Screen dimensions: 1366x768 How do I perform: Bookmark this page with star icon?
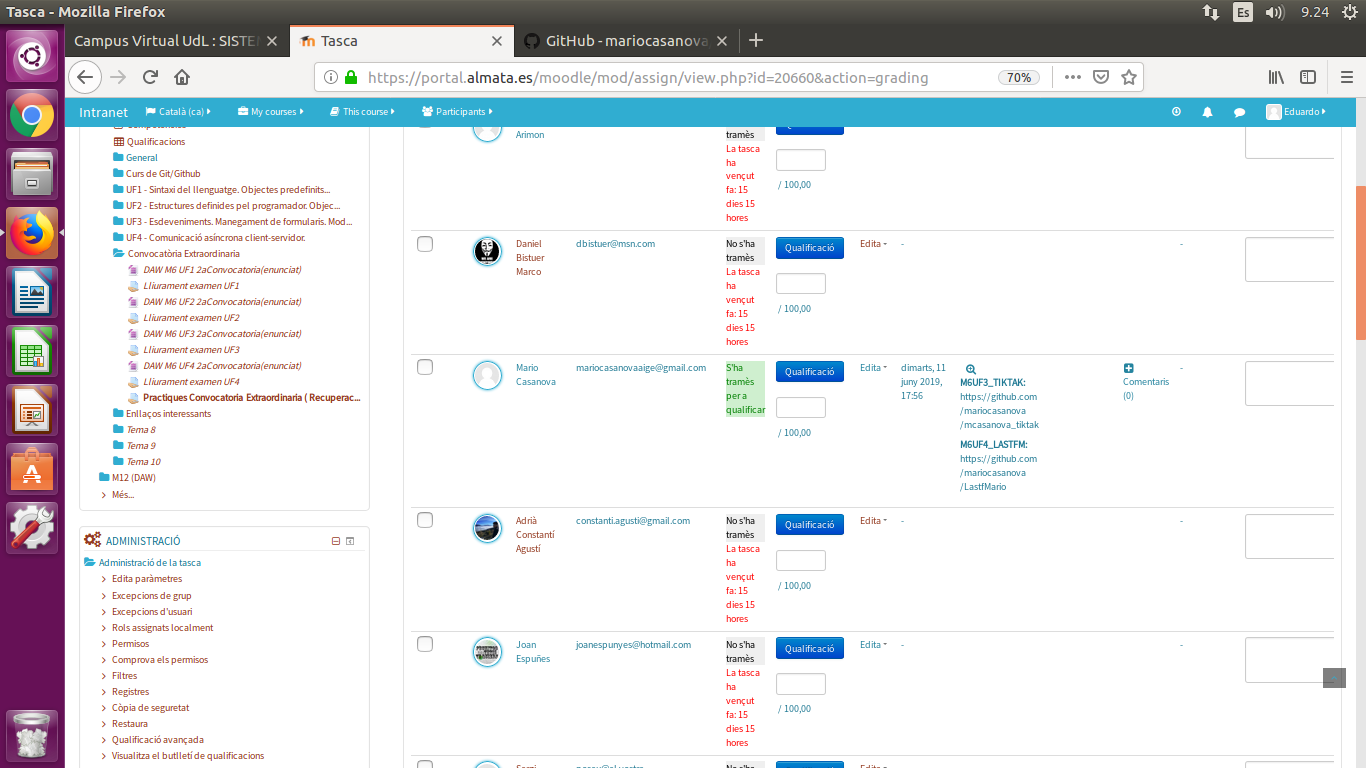1129,77
